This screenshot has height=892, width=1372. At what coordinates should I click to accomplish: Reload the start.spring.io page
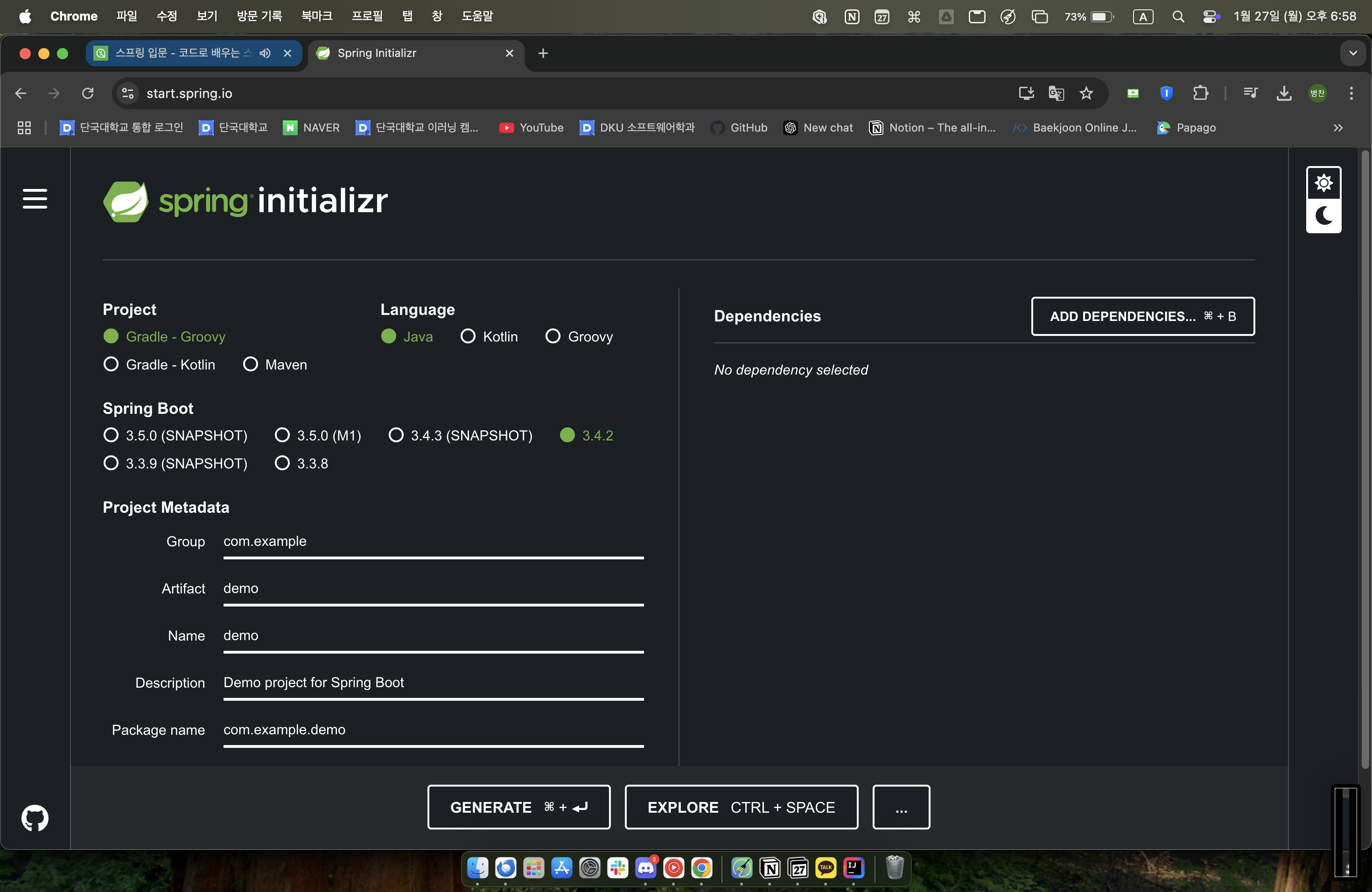tap(88, 93)
